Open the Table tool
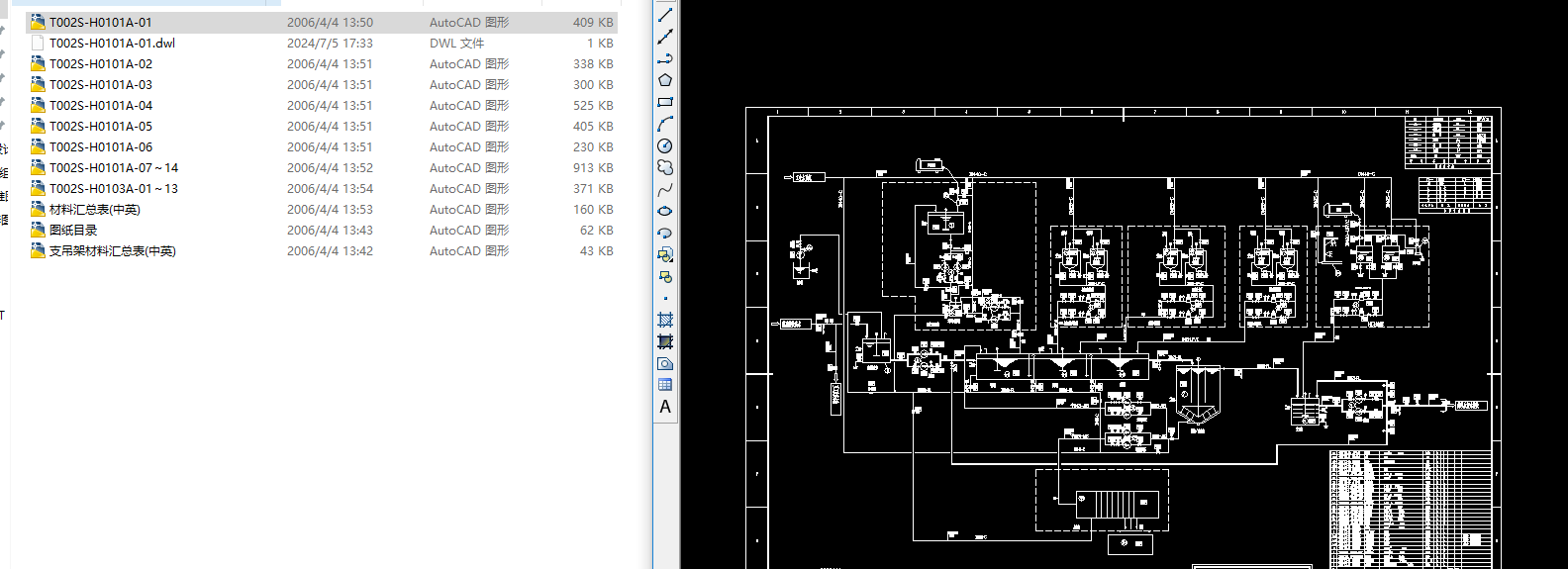The height and width of the screenshot is (569, 1568). coord(665,385)
